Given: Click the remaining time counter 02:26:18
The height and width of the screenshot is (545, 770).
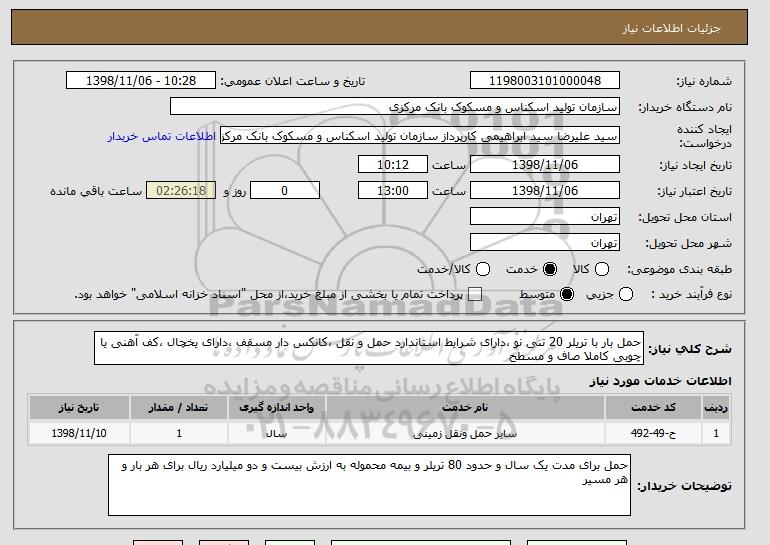Looking at the screenshot, I should click(x=181, y=191).
